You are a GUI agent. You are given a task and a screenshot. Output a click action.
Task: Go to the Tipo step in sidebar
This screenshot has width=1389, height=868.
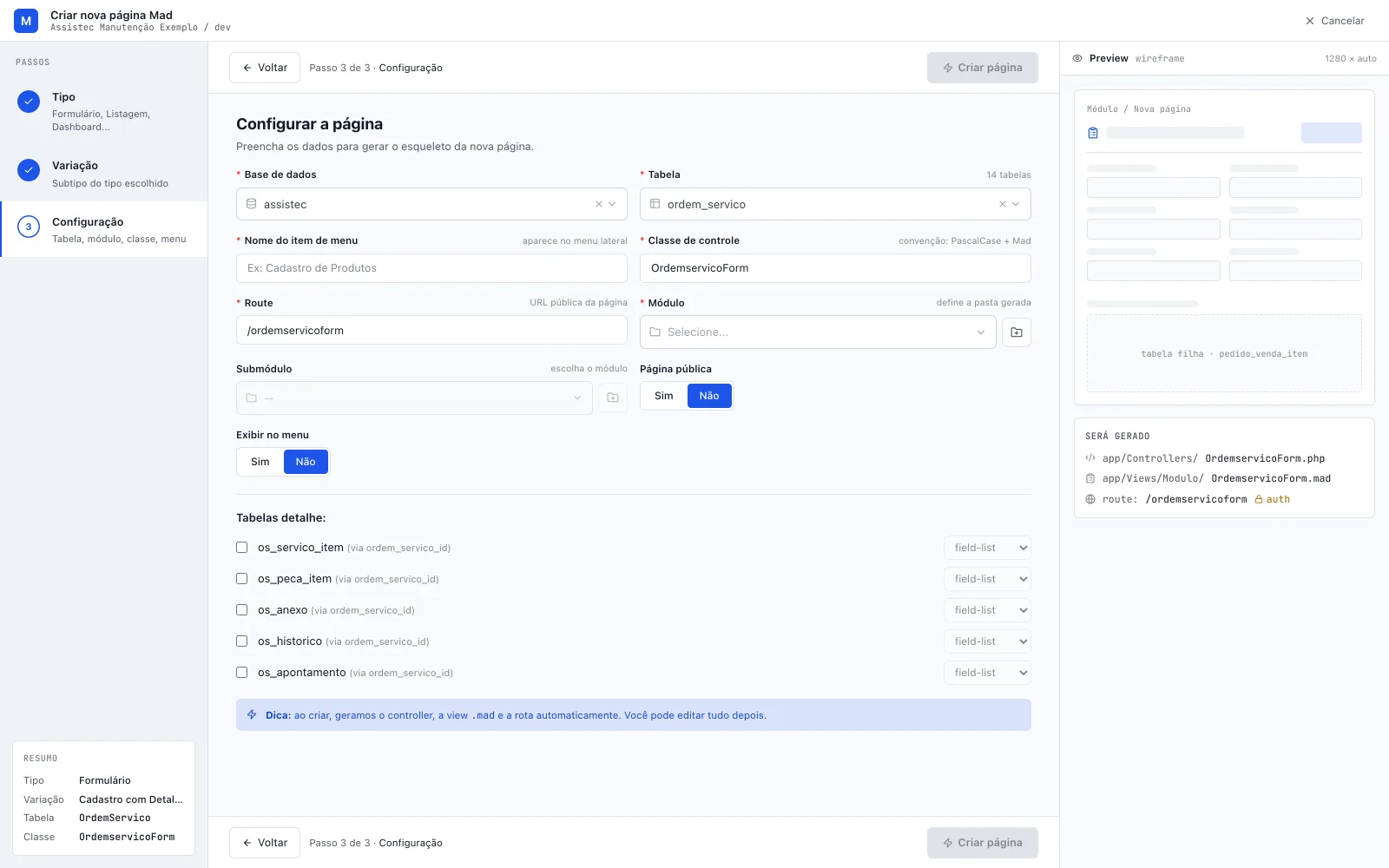point(104,112)
